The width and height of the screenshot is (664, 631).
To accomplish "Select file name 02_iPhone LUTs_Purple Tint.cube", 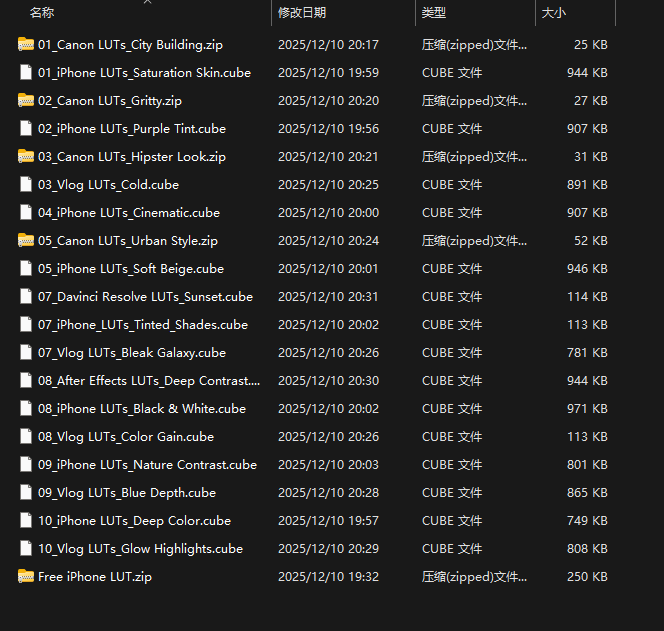I will [x=132, y=129].
